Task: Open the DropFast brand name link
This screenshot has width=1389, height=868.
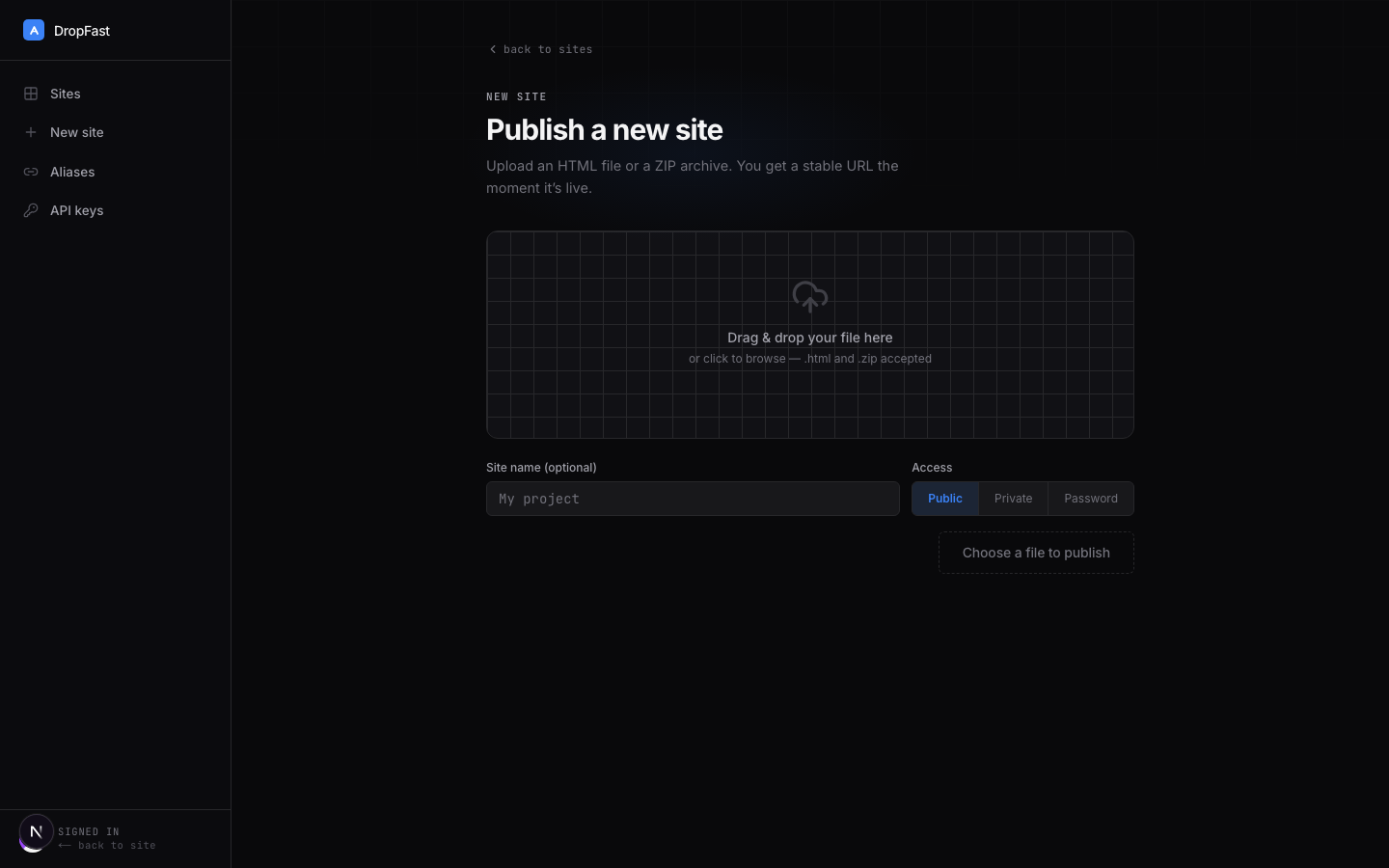Action: click(82, 31)
